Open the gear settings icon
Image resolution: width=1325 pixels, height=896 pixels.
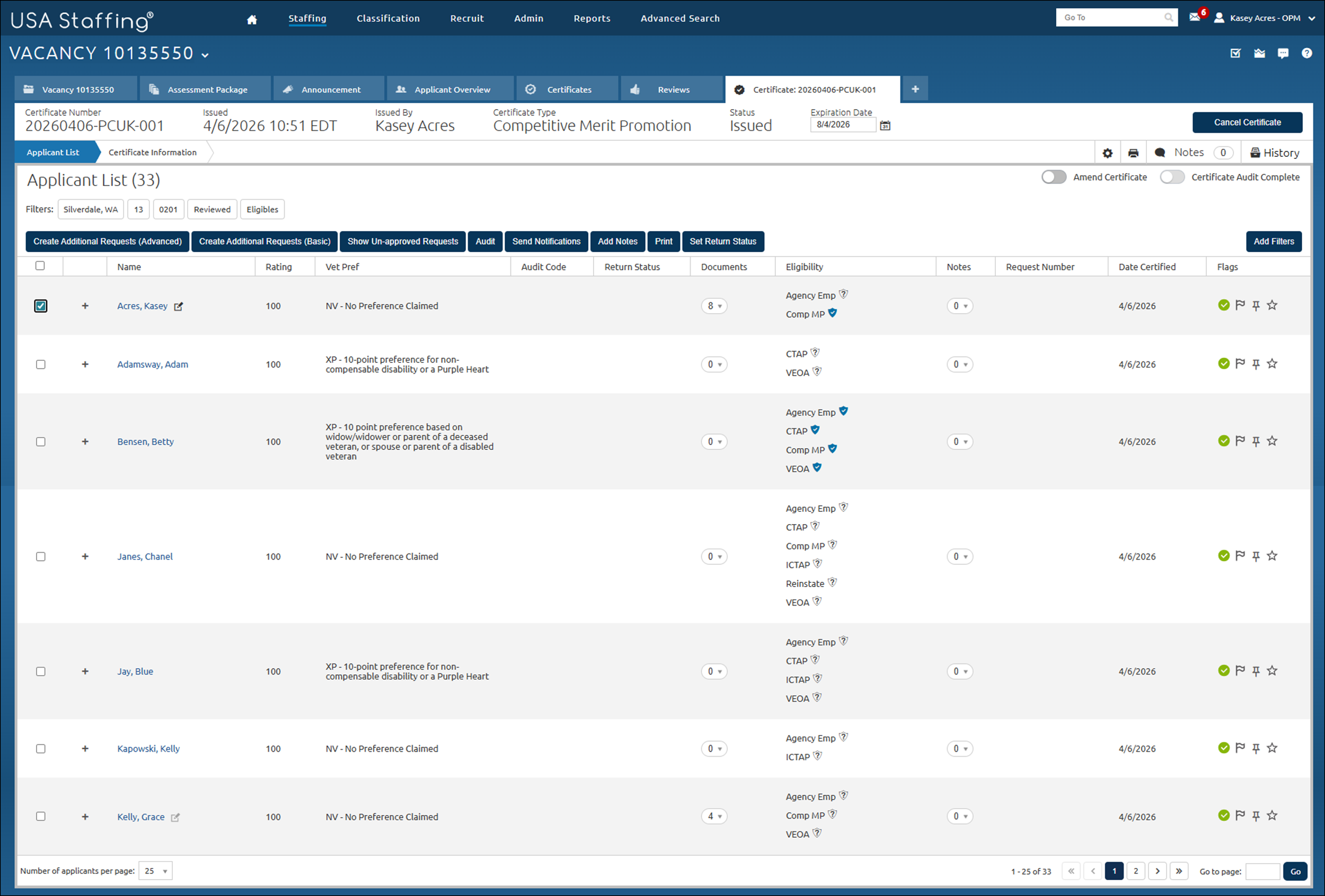click(1107, 153)
